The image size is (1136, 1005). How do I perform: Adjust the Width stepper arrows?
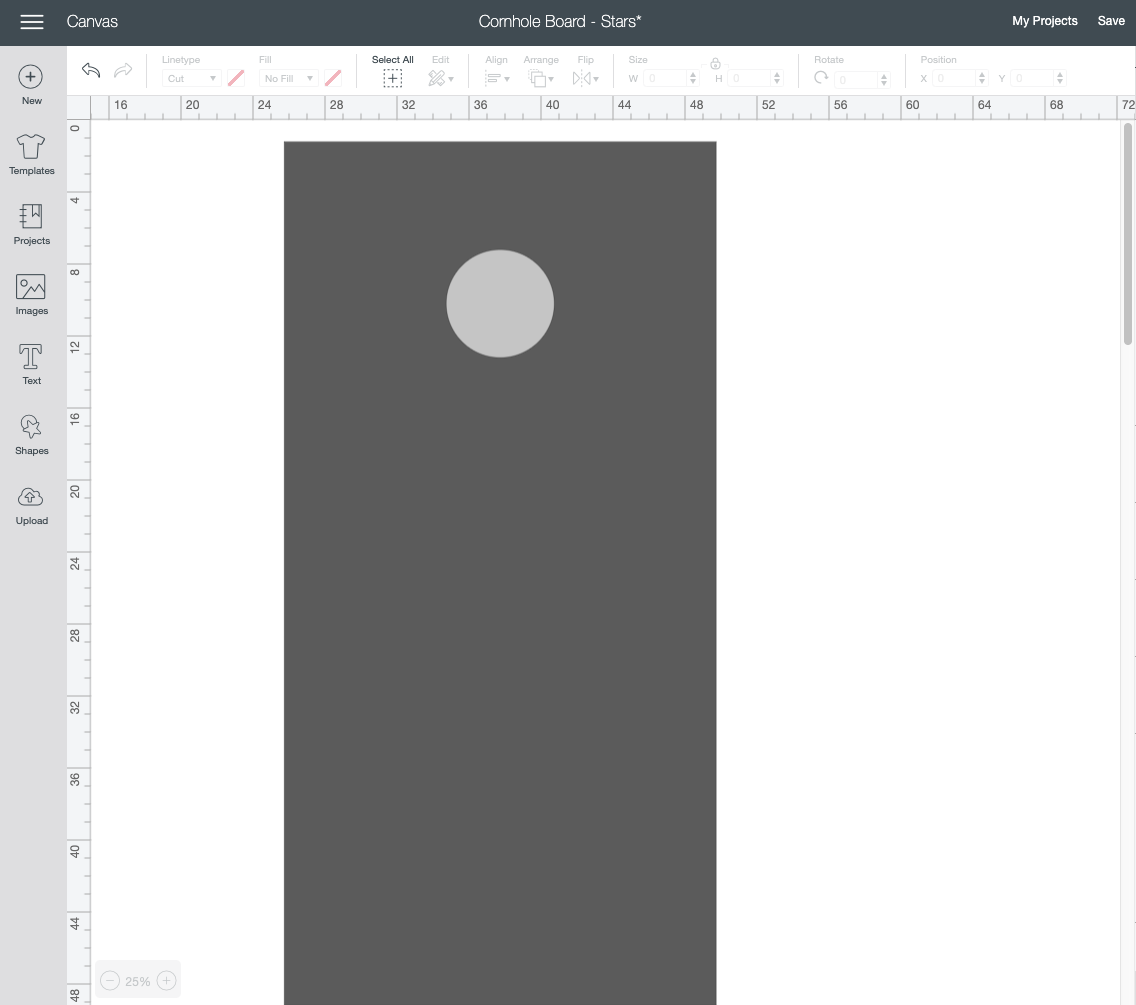tap(693, 78)
